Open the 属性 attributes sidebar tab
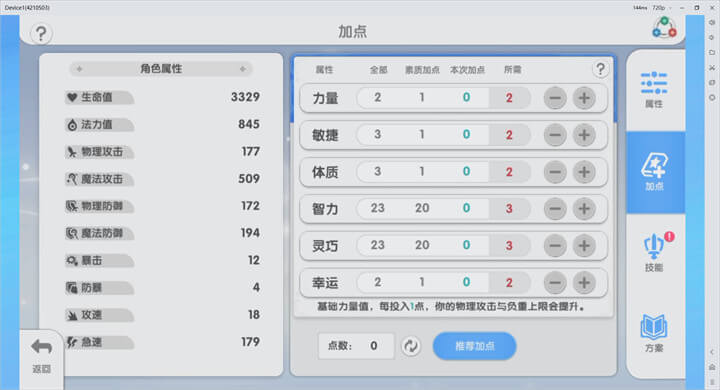 click(x=654, y=90)
